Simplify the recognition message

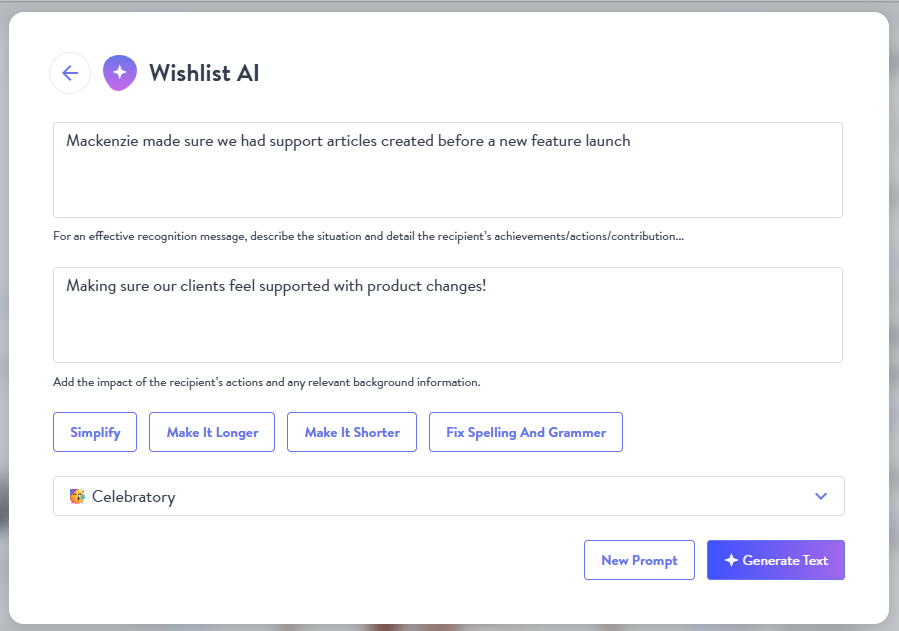click(x=95, y=432)
